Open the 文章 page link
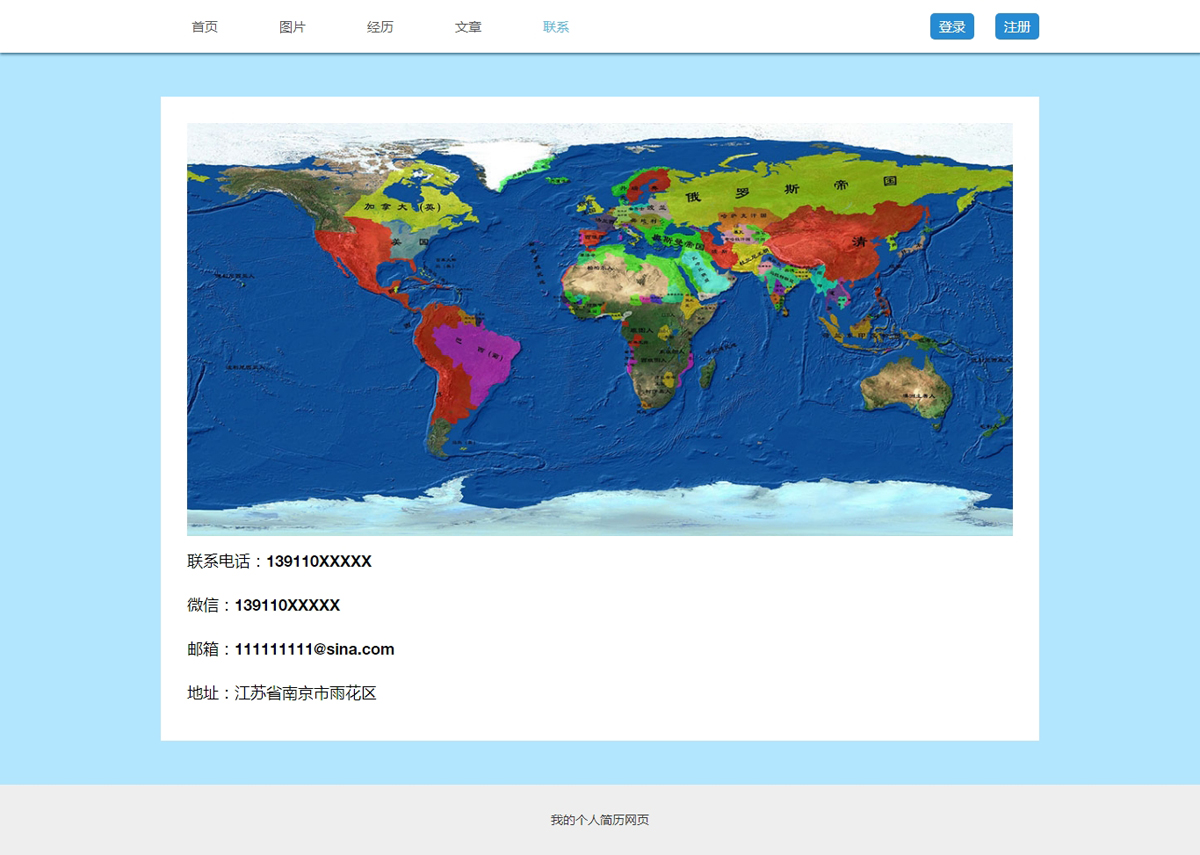Image resolution: width=1200 pixels, height=855 pixels. click(468, 27)
